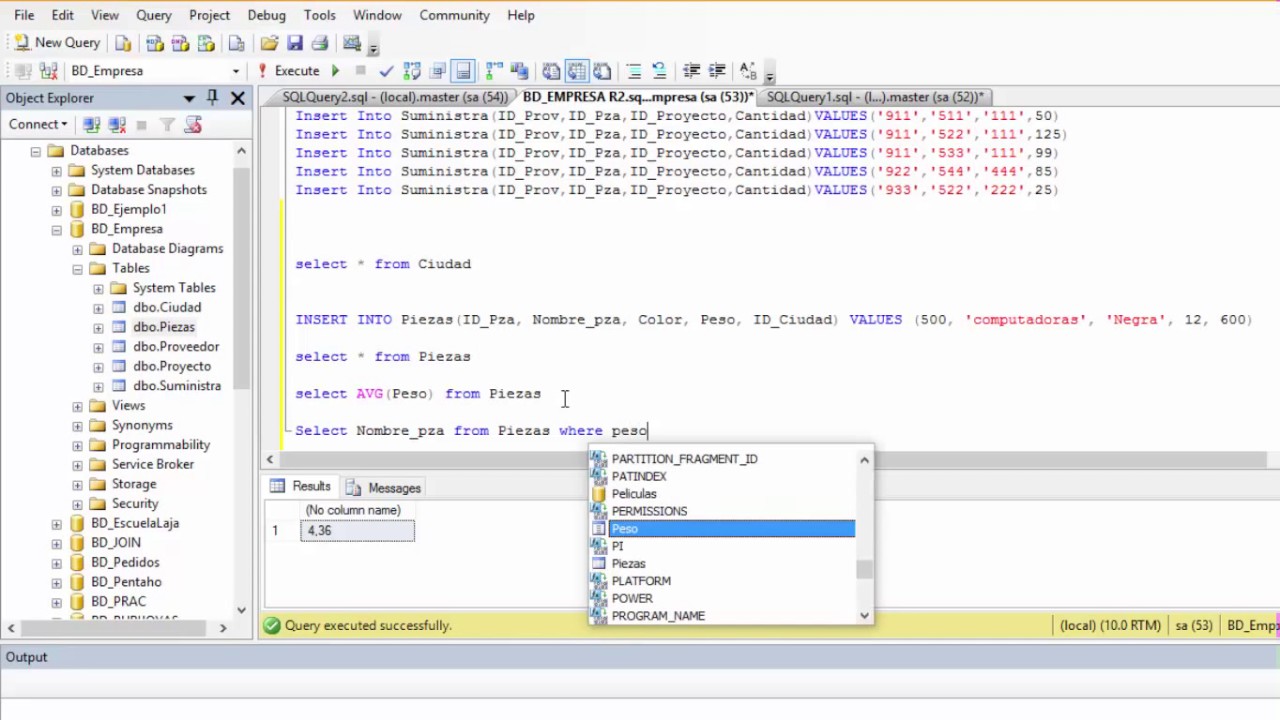Click the Increase Indent icon
Screen dimensions: 1280x720
click(x=717, y=71)
